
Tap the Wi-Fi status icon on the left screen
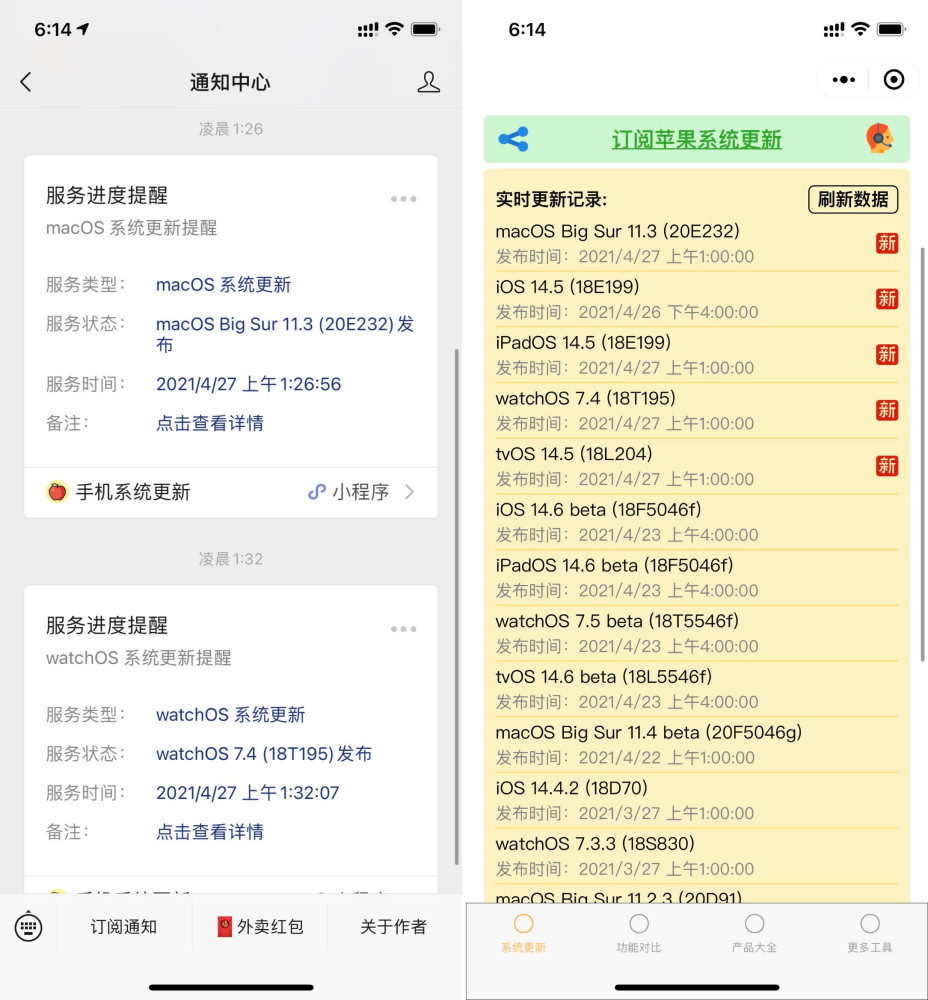click(x=395, y=29)
